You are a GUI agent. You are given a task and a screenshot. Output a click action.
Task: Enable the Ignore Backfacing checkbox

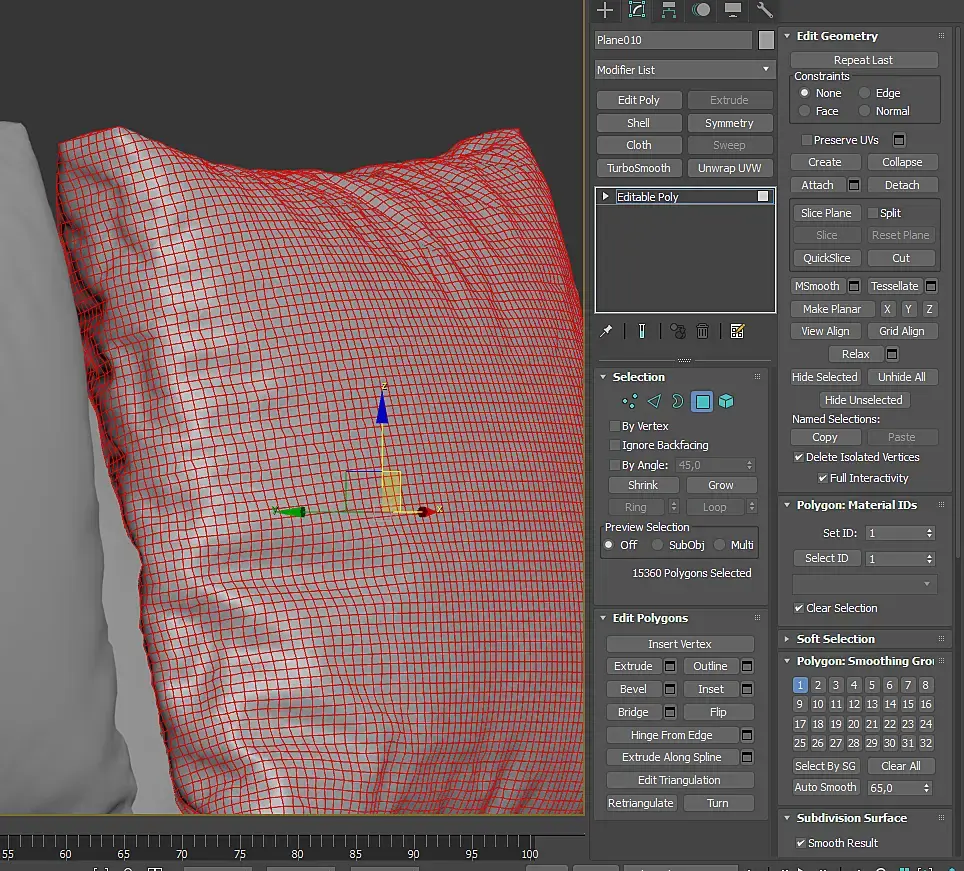(614, 444)
